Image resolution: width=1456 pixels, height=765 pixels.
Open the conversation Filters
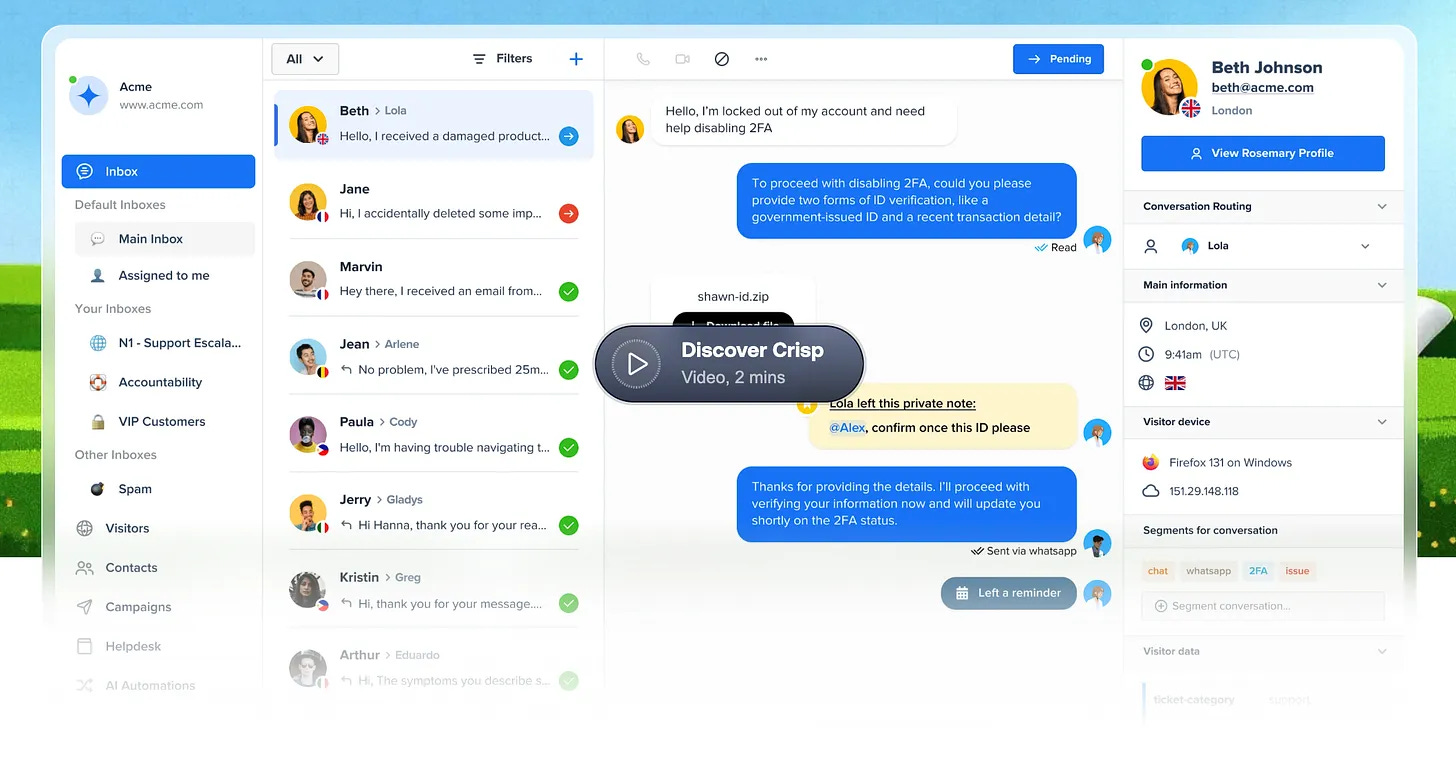[x=502, y=59]
